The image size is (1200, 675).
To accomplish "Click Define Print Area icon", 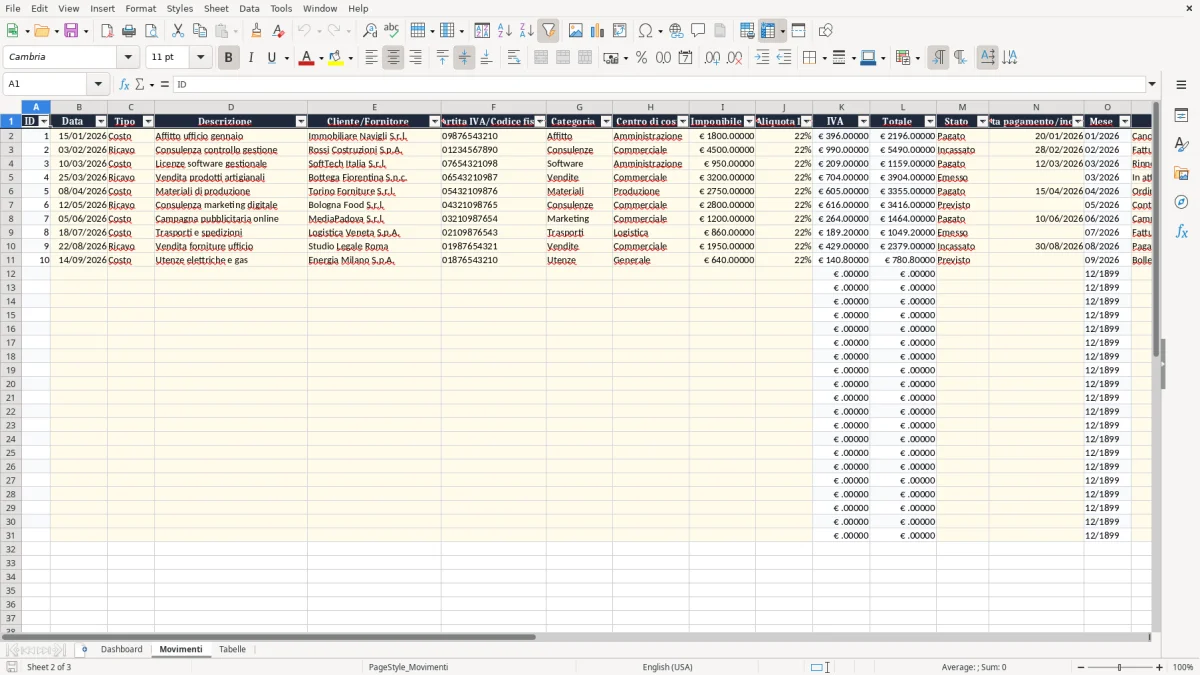I will click(x=747, y=31).
